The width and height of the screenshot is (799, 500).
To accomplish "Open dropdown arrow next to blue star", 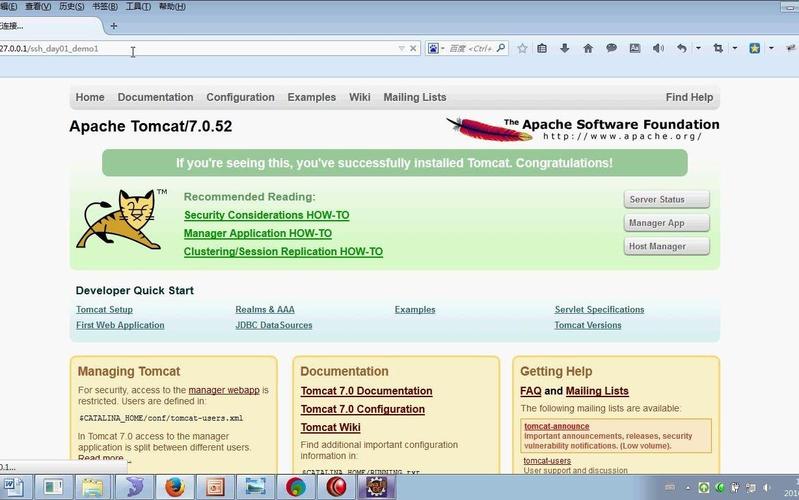I will (x=771, y=48).
